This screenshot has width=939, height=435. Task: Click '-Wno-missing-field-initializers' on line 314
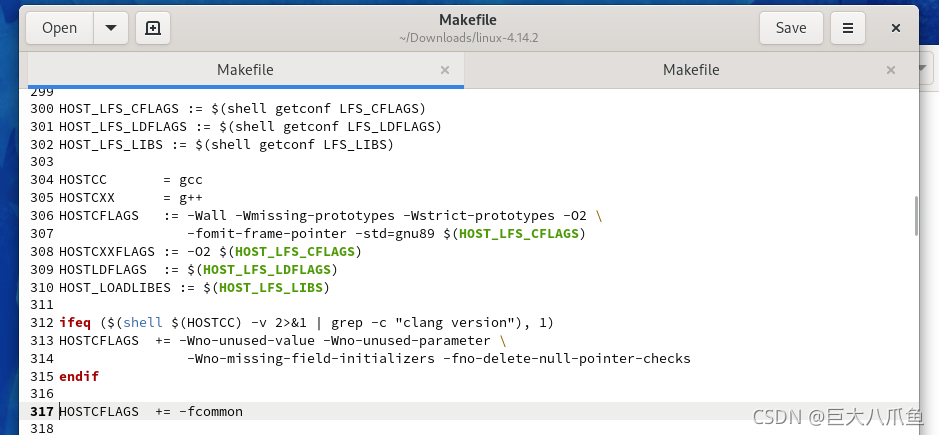click(311, 358)
